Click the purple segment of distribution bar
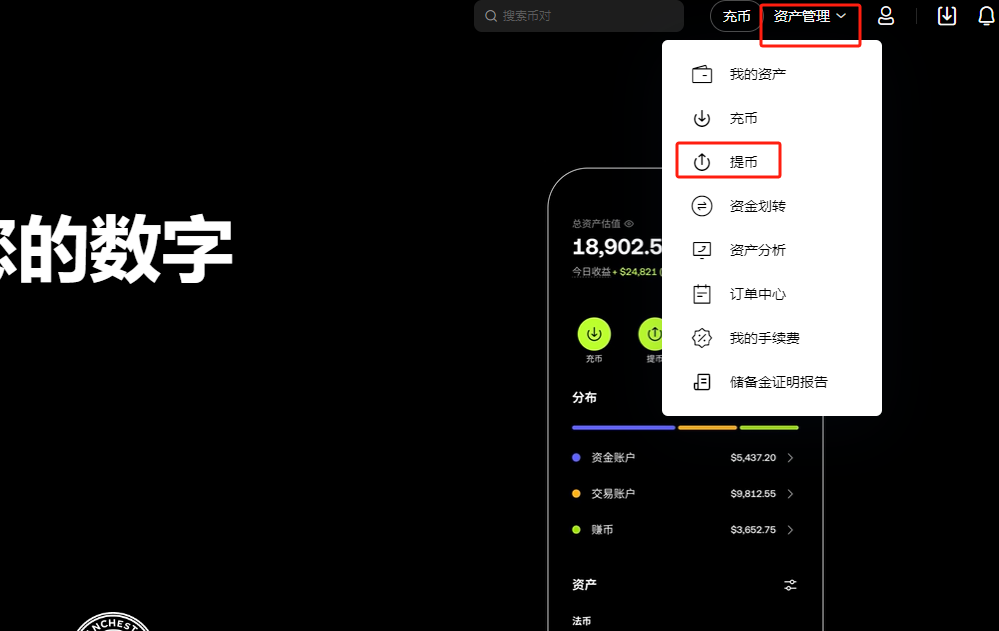Image resolution: width=999 pixels, height=631 pixels. tap(623, 428)
